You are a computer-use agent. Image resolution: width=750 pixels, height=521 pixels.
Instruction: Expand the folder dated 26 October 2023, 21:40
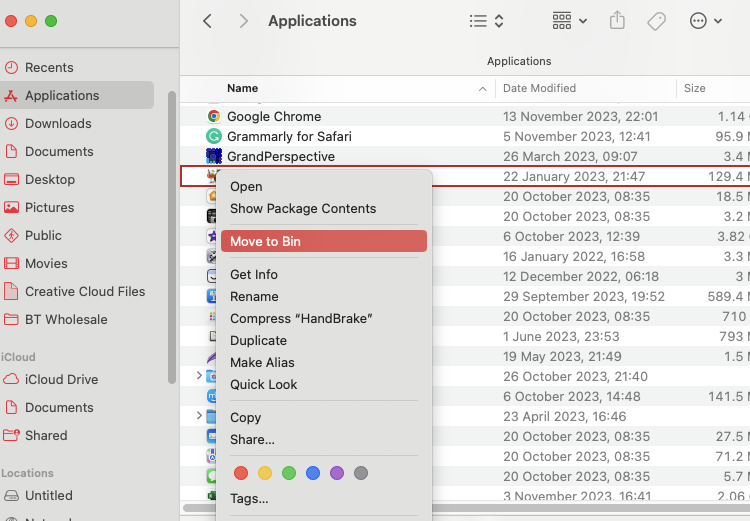coord(199,376)
